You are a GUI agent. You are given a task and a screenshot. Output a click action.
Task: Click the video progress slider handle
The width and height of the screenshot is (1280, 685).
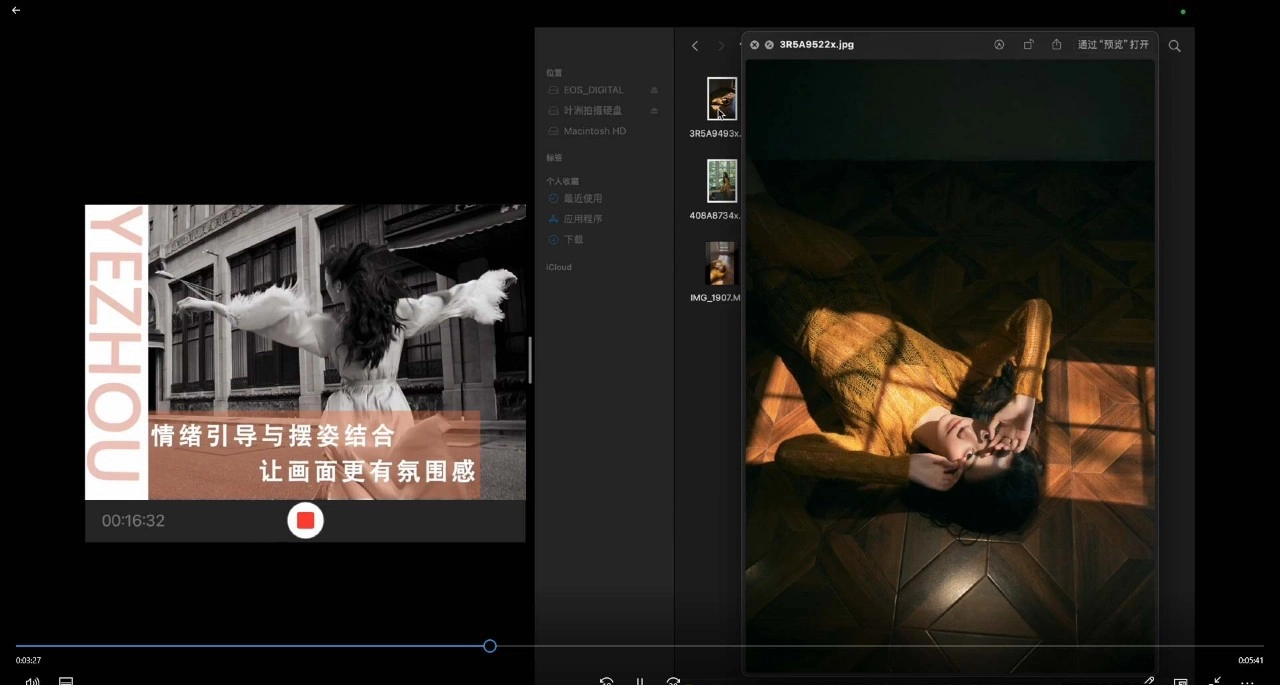490,646
